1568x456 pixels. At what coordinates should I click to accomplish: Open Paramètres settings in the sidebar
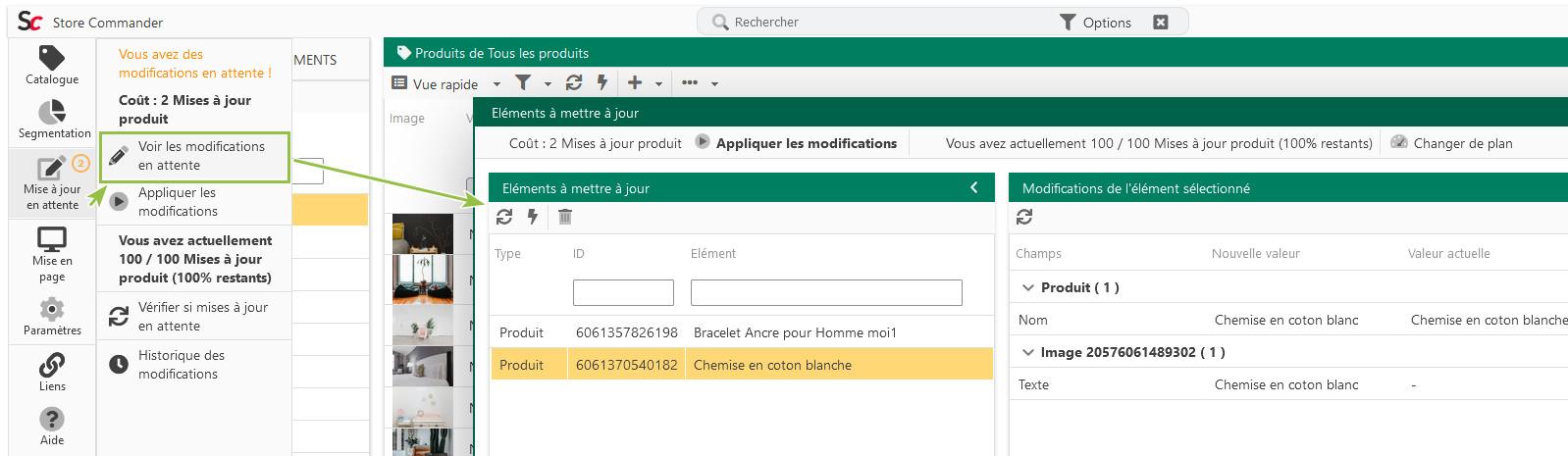[x=52, y=317]
